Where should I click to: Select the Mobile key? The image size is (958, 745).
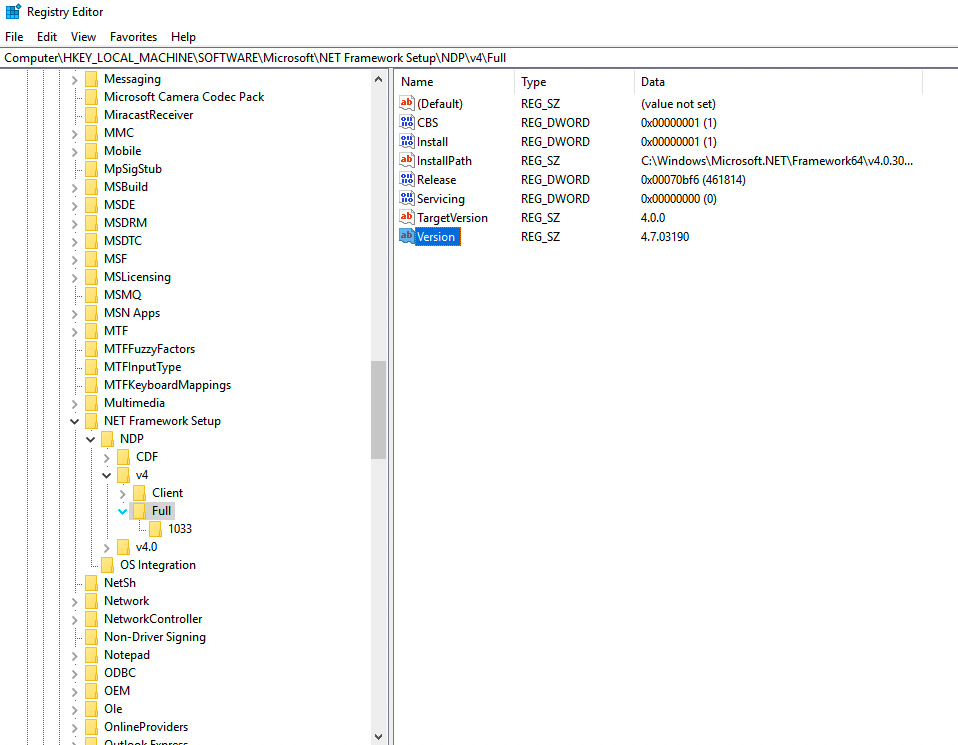(122, 151)
